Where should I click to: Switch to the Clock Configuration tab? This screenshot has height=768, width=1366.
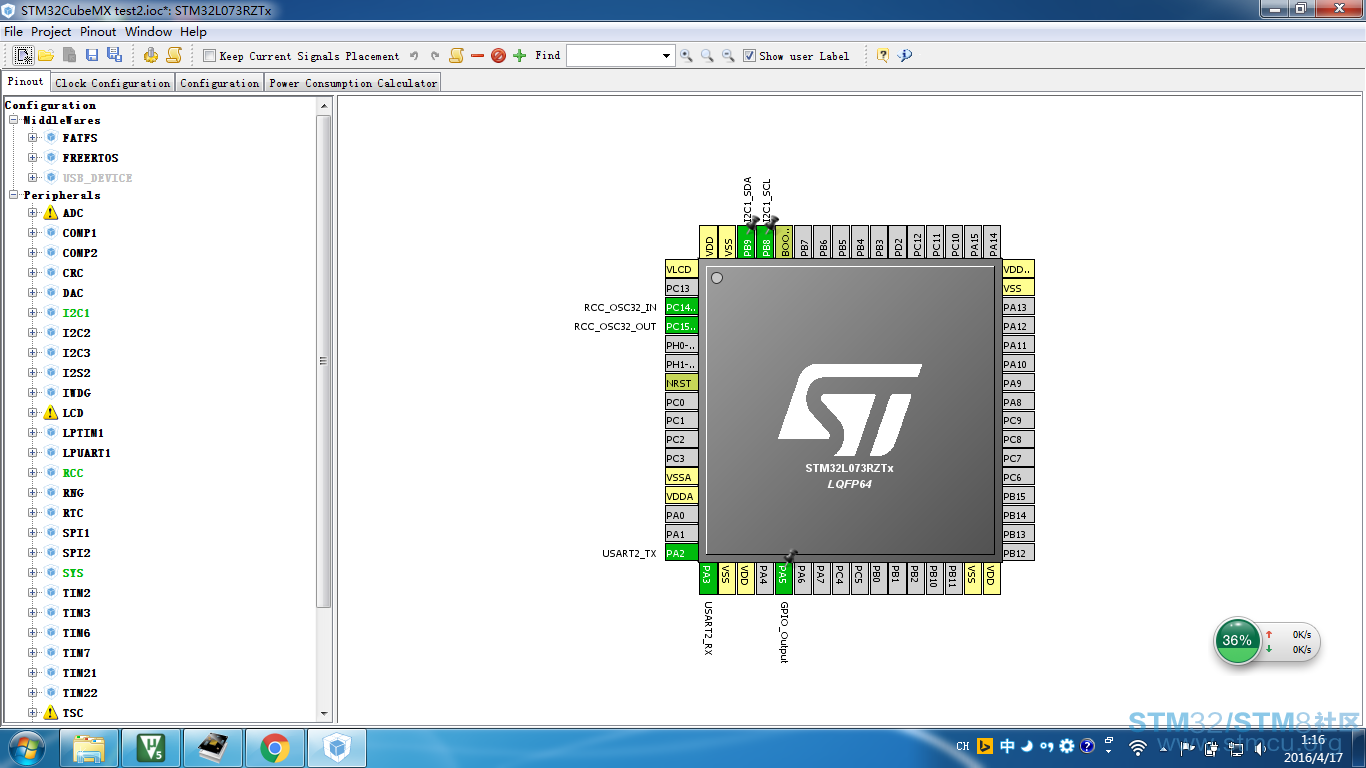pyautogui.click(x=113, y=83)
